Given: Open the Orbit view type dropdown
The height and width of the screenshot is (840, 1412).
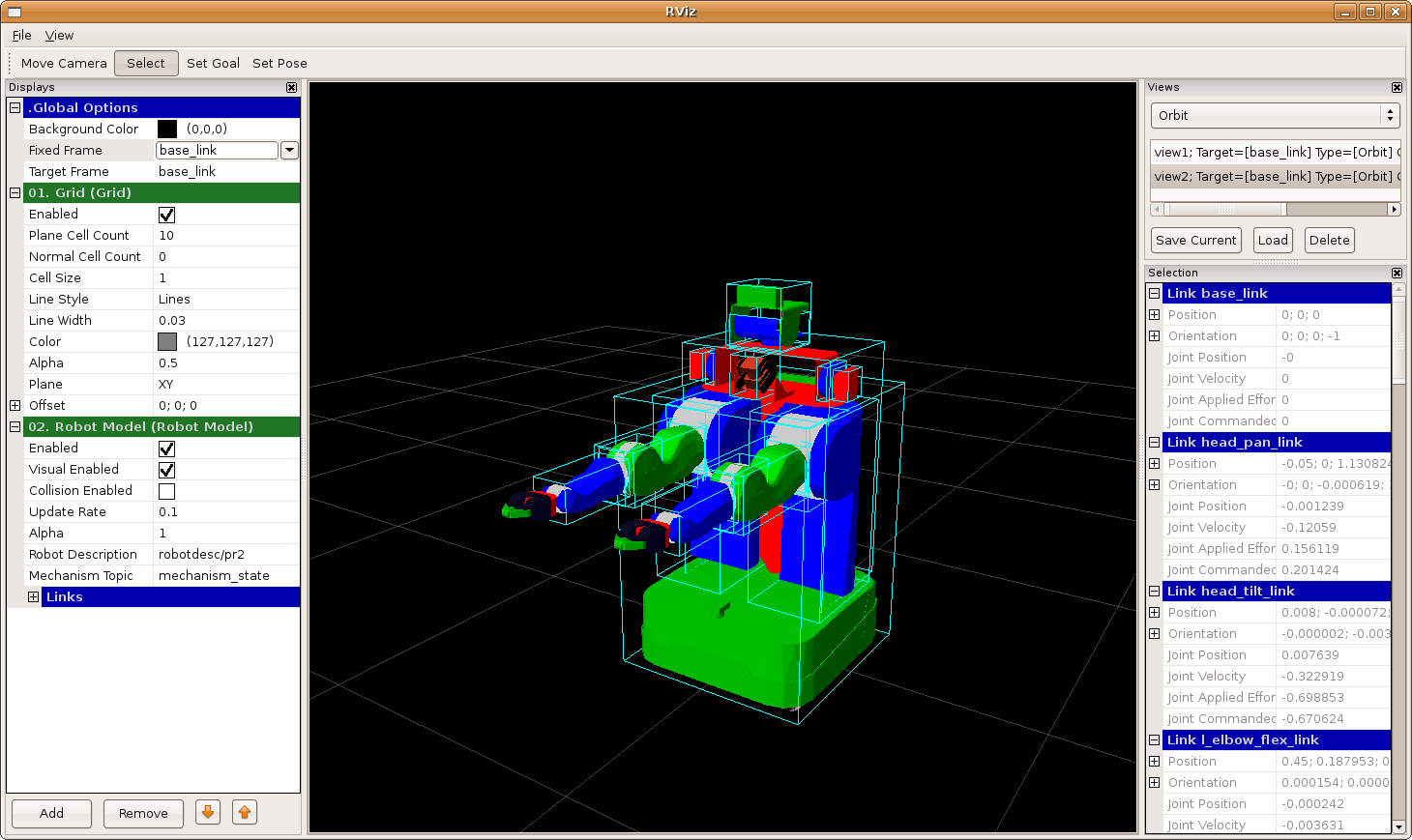Looking at the screenshot, I should pyautogui.click(x=1276, y=115).
